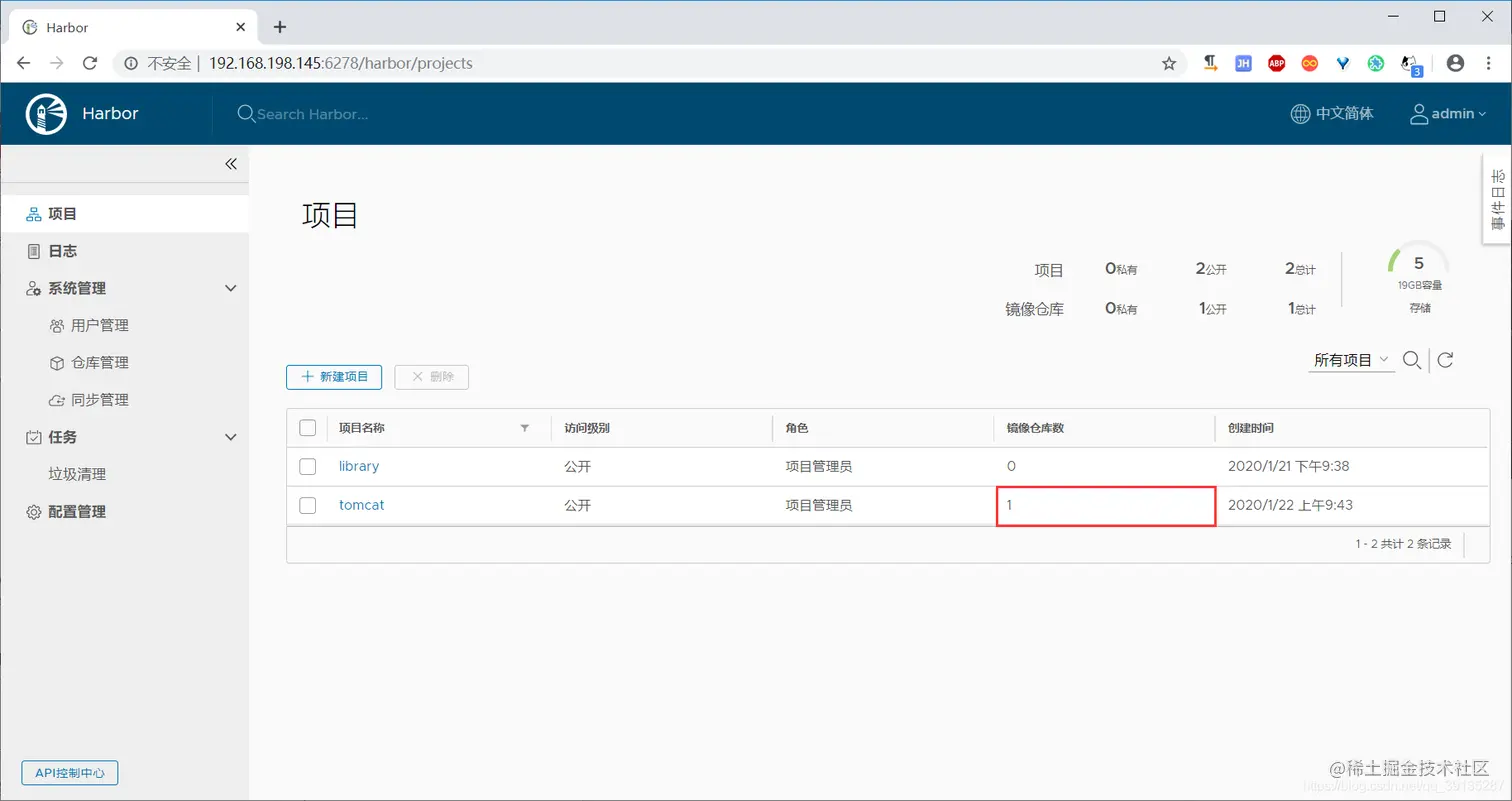1512x801 pixels.
Task: Click the browser back arrow
Action: [x=24, y=63]
